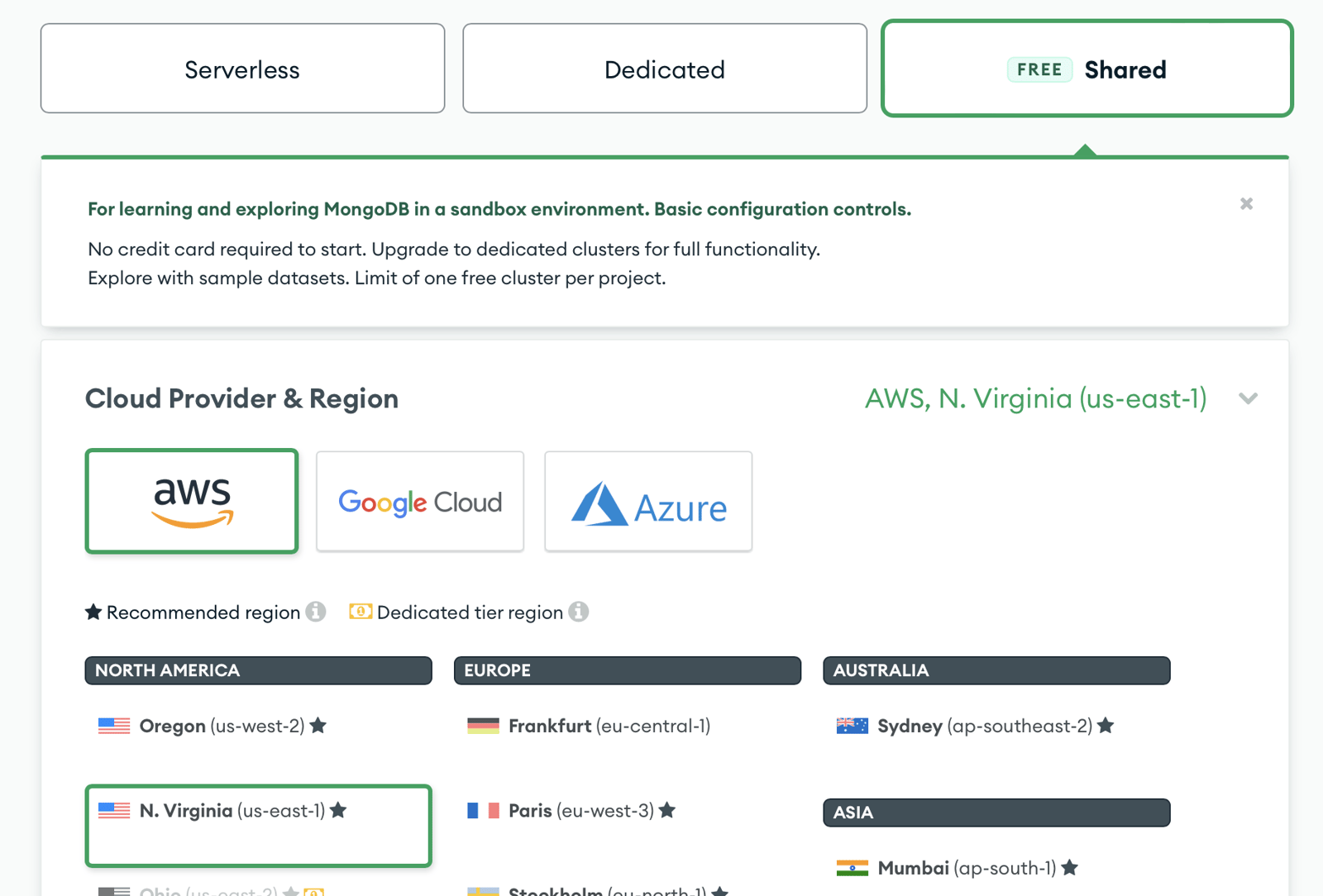Click the Australian flag beside Sydney
This screenshot has height=896, width=1323.
coord(852,726)
